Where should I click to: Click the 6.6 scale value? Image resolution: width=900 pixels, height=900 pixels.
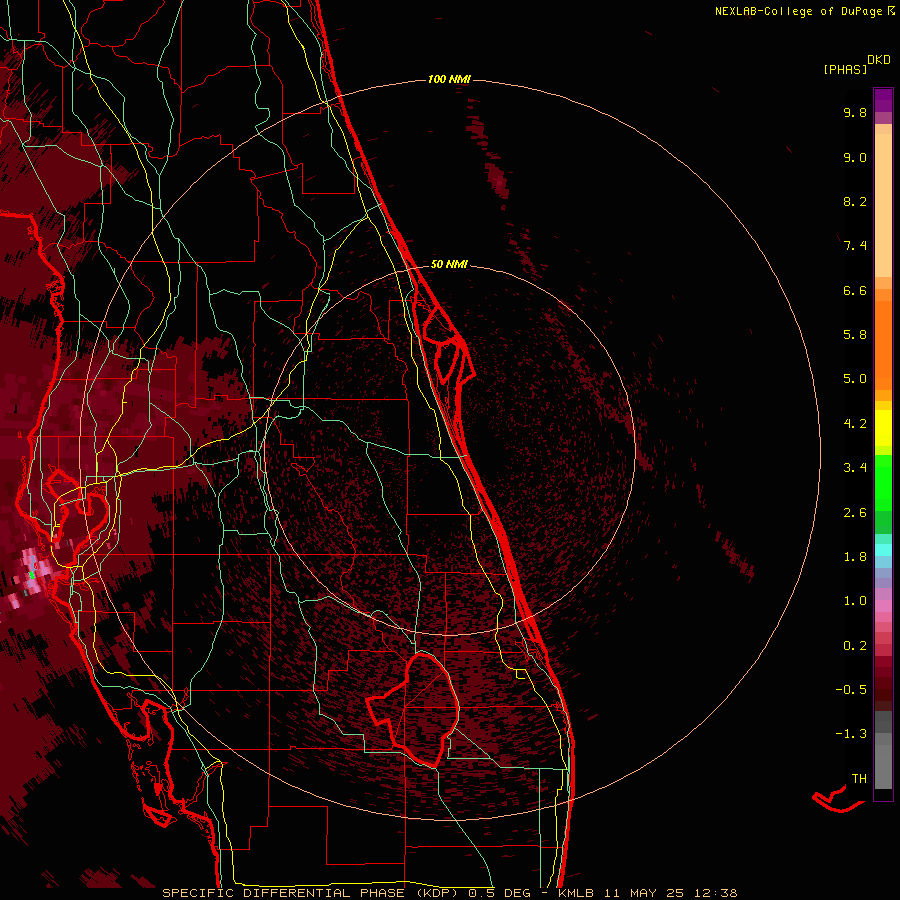point(855,290)
